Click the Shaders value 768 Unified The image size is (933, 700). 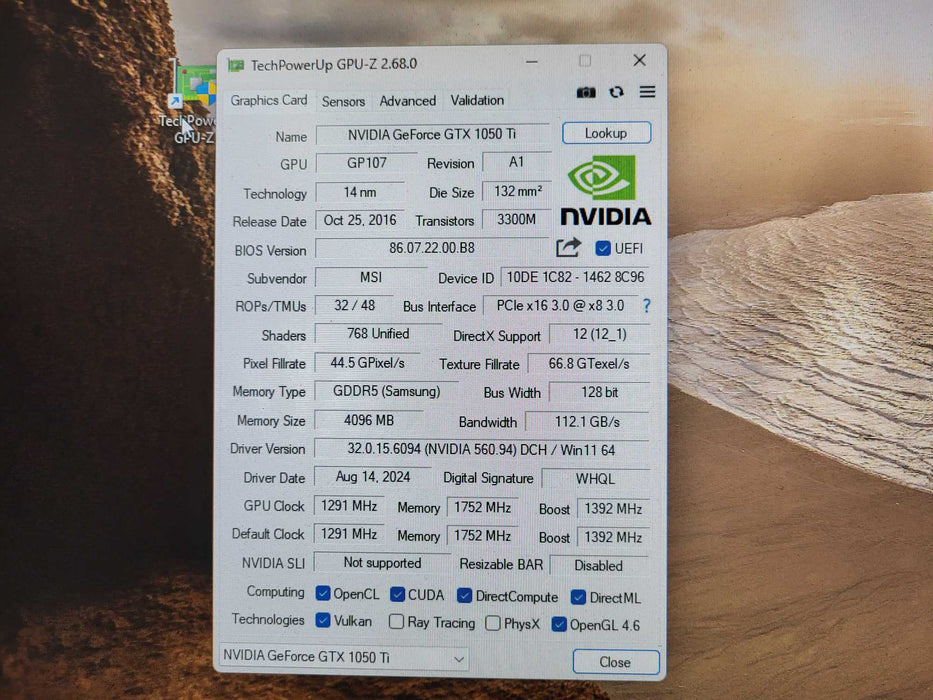[378, 334]
